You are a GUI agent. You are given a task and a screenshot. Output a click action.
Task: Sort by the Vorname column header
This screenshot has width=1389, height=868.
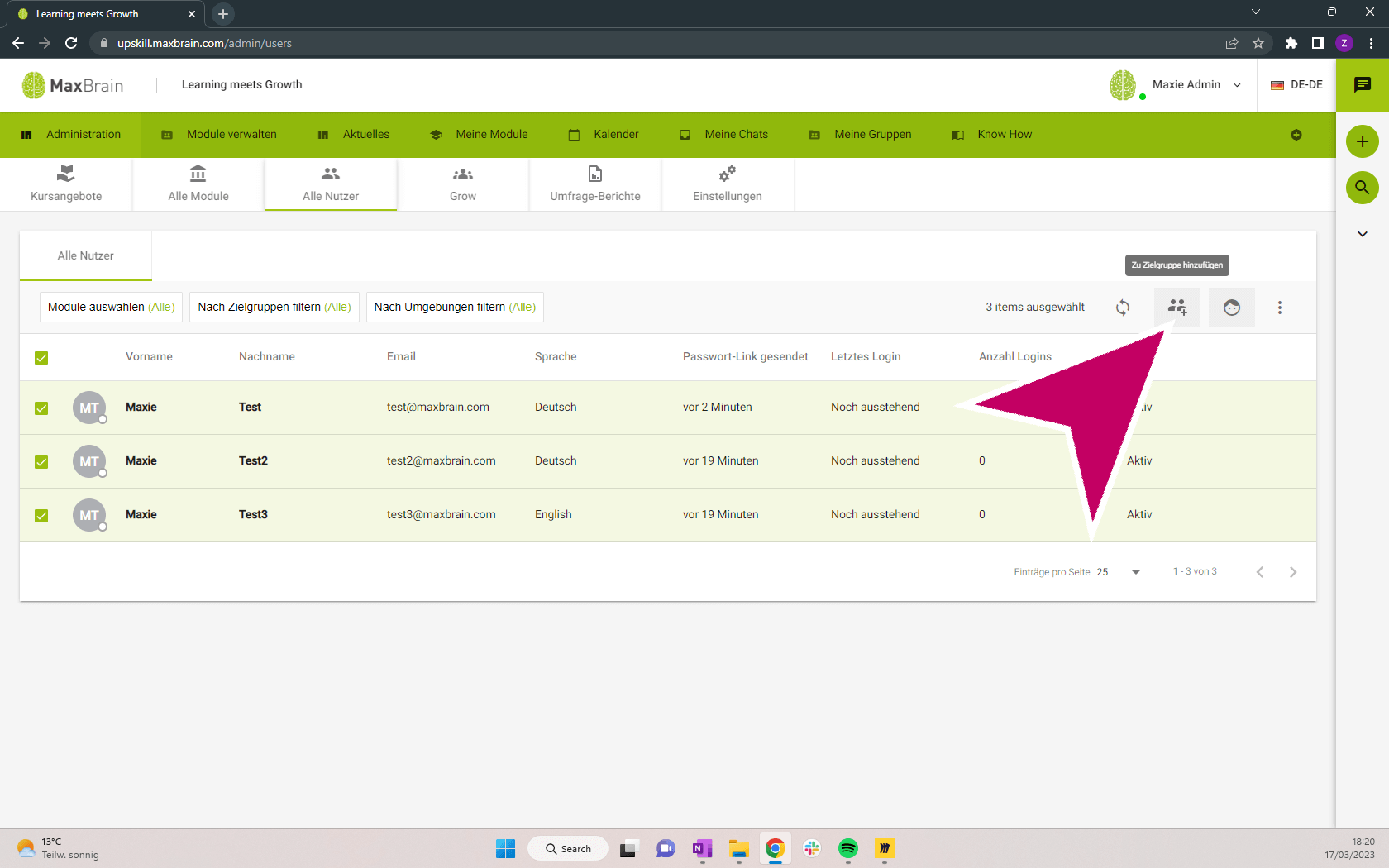coord(149,357)
